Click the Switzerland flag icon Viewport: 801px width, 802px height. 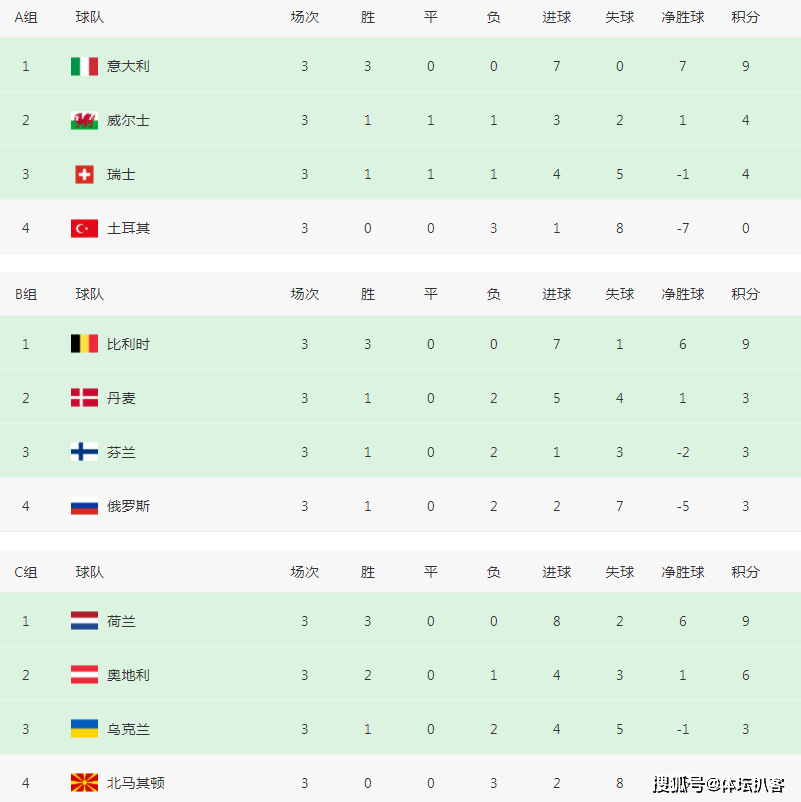click(84, 174)
